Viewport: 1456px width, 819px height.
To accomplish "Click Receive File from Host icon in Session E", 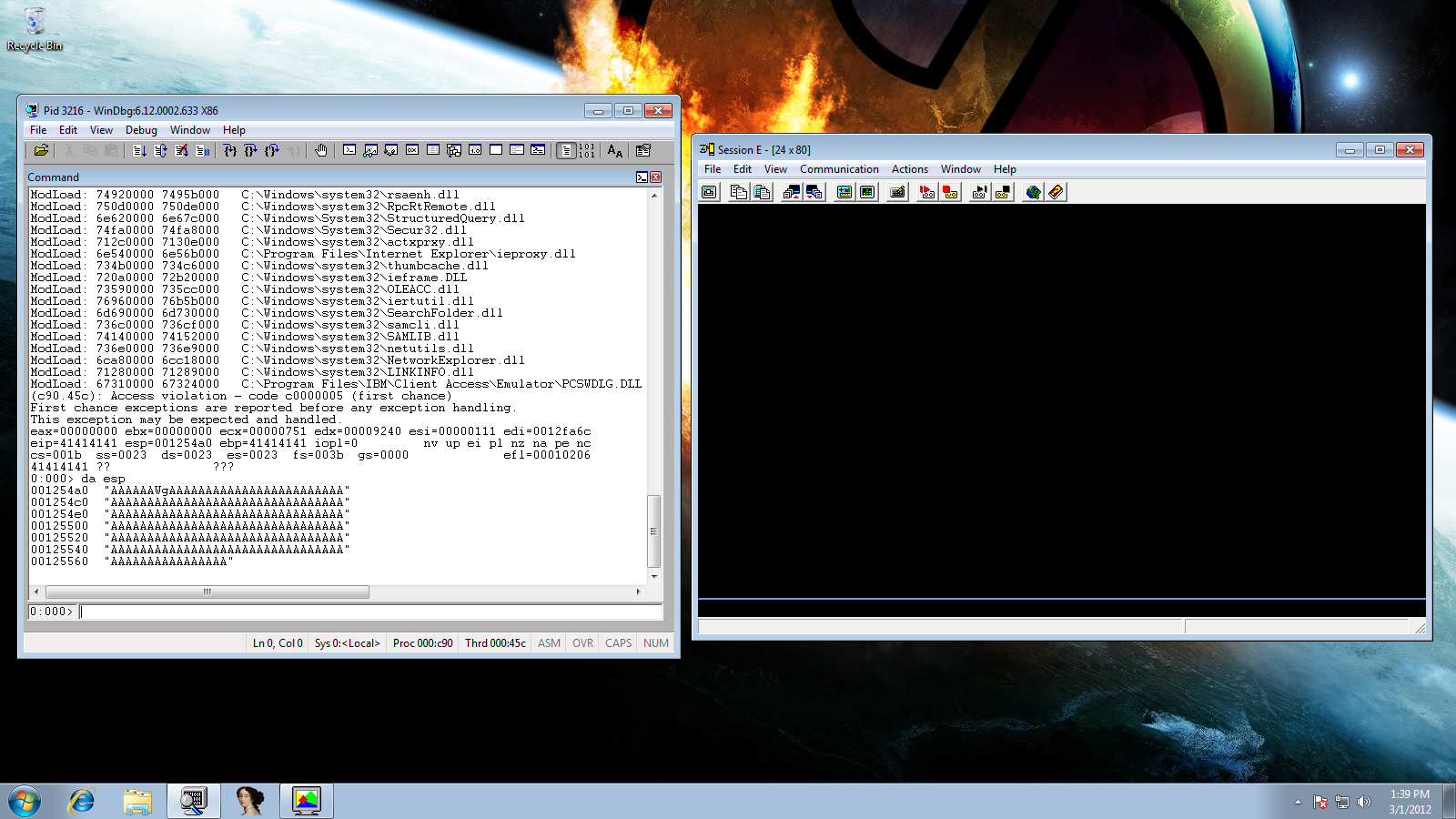I will 814,192.
